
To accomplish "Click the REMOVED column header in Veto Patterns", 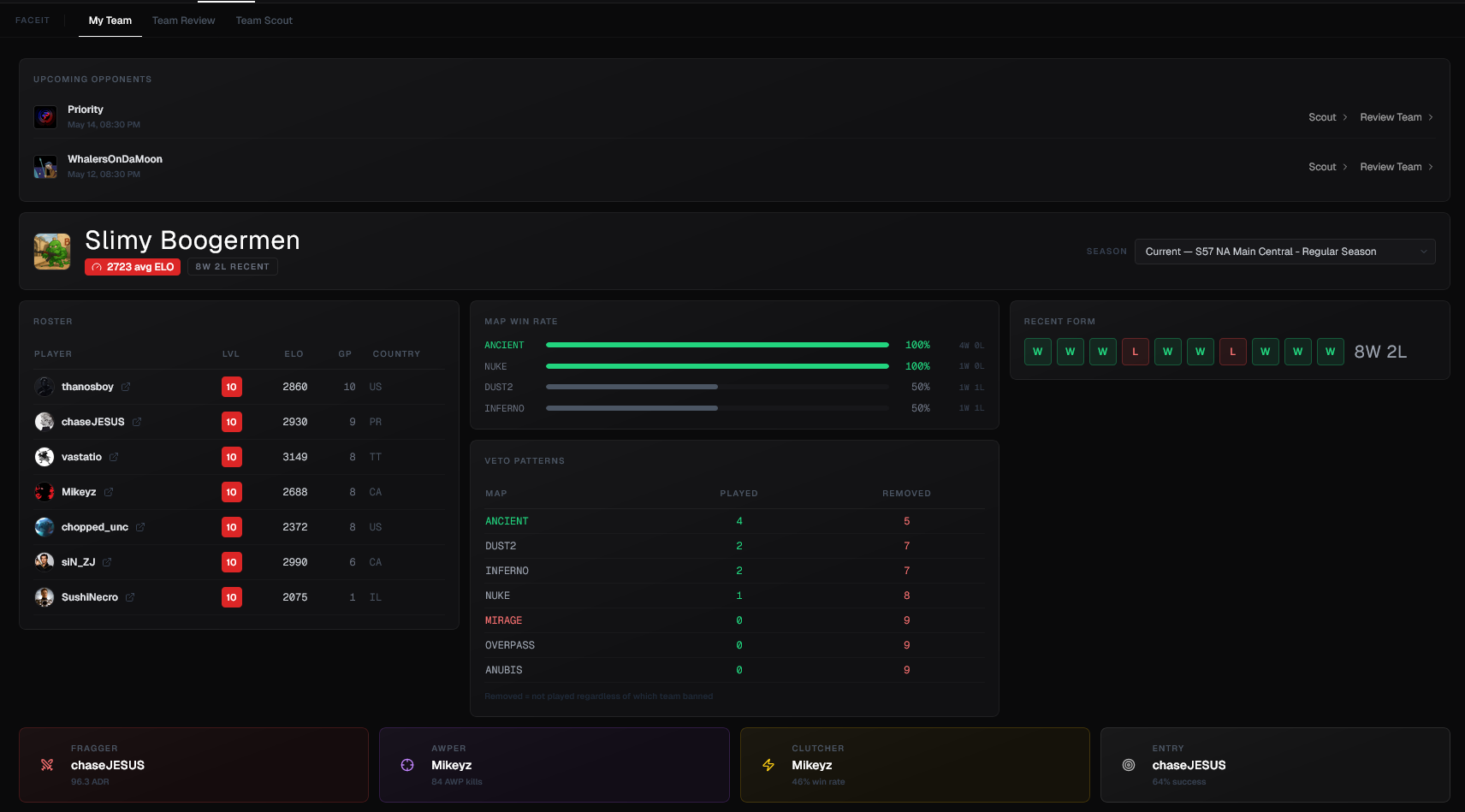I will (x=907, y=494).
